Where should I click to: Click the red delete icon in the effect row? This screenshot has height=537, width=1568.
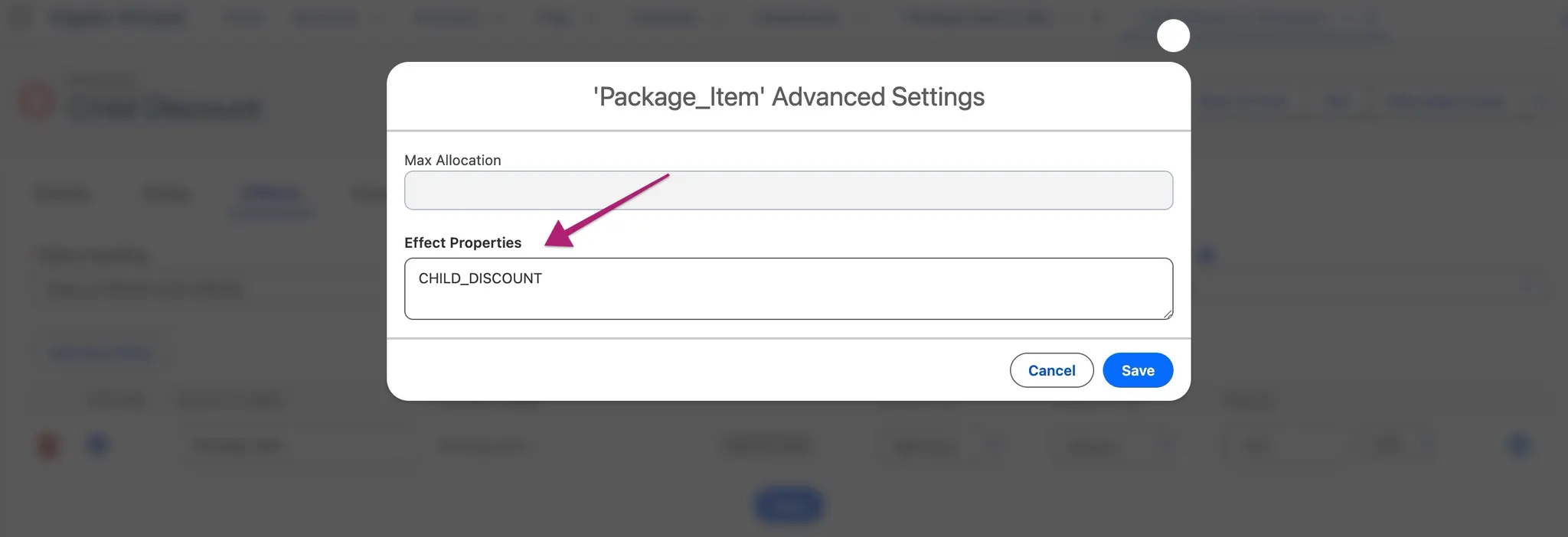tap(48, 445)
